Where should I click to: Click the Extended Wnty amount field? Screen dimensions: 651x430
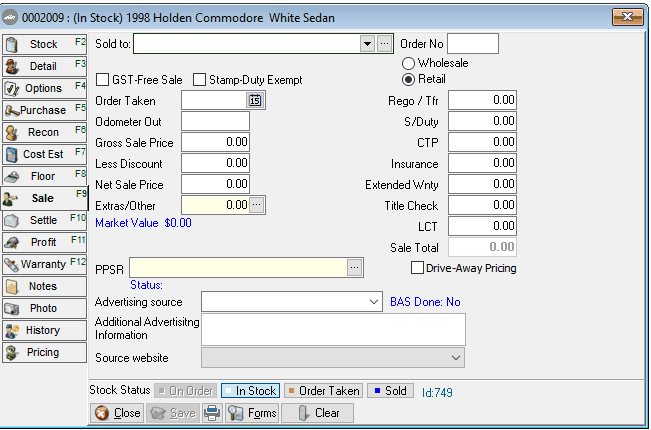482,184
